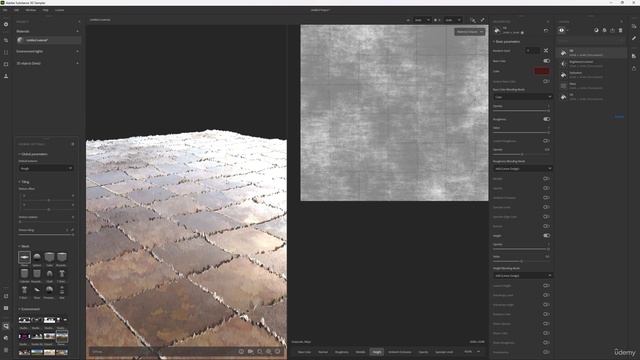Click the randomize seed shuffle icon
Viewport: 640px width, 360px height.
[x=546, y=51]
